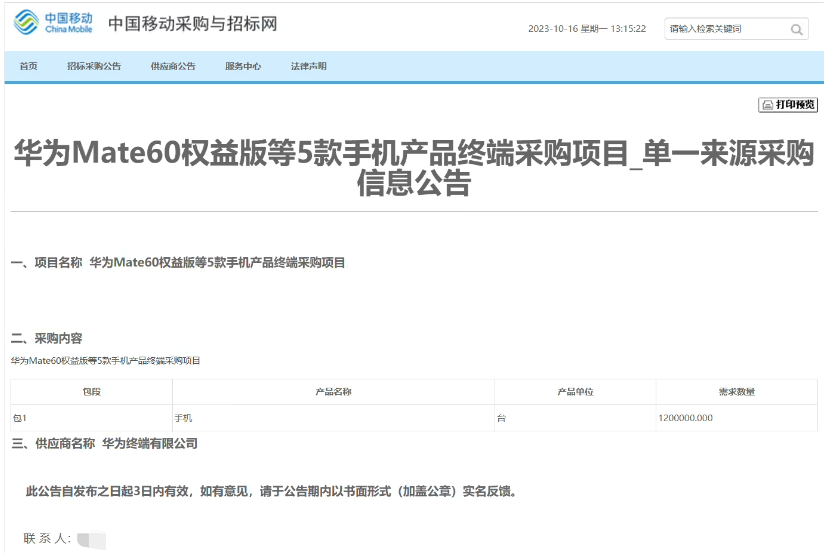Click the 联系人 label
This screenshot has height=553, width=829.
tap(47, 538)
